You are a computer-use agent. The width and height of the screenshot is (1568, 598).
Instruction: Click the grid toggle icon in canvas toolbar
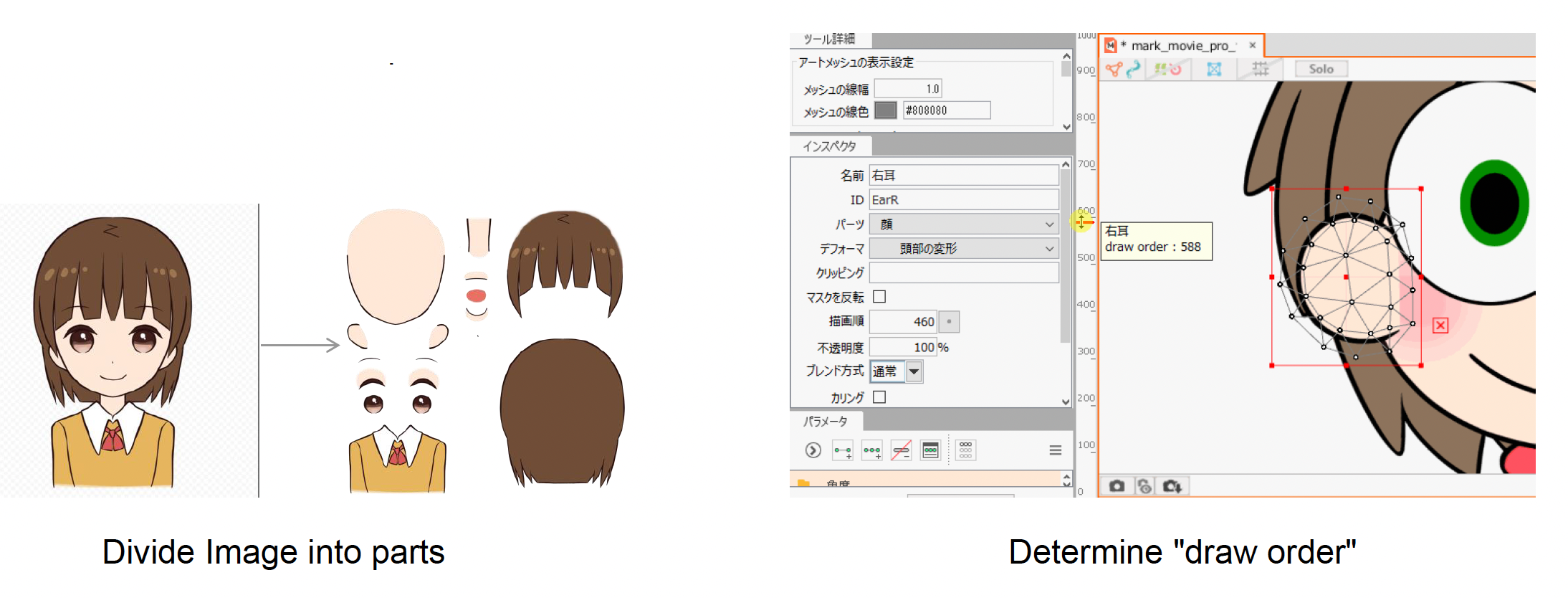[x=1260, y=69]
